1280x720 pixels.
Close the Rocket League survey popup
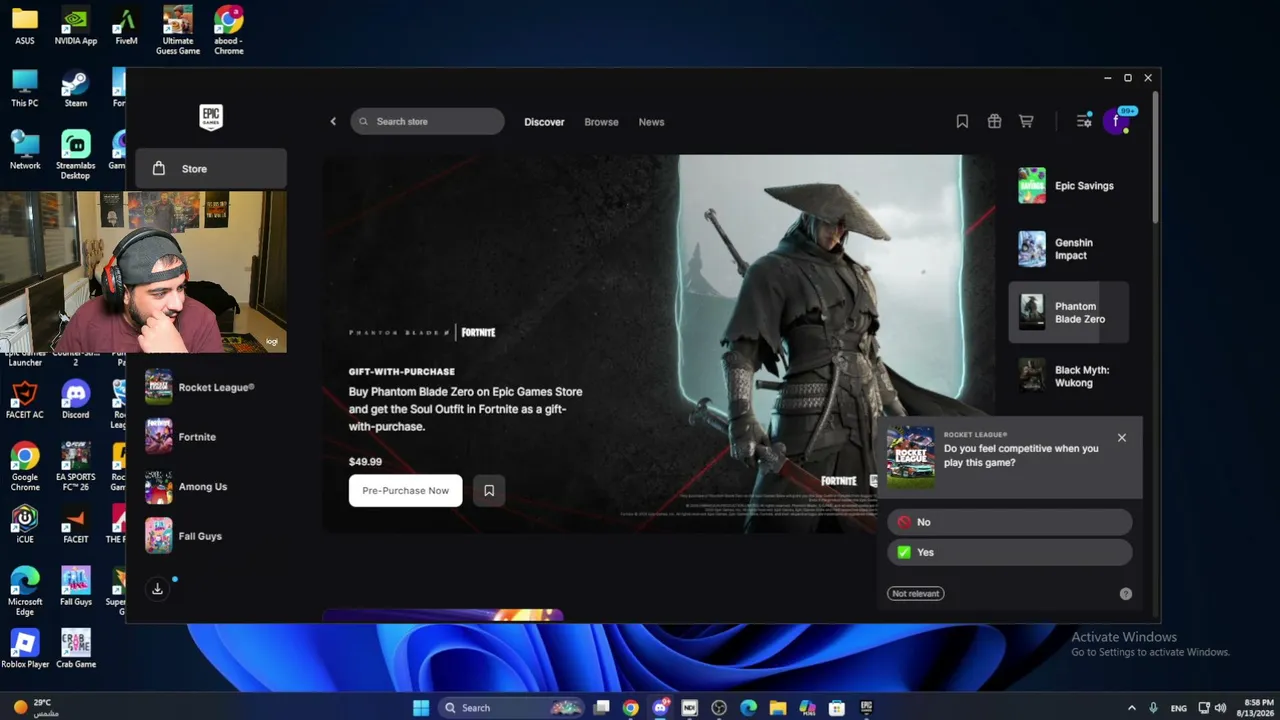click(x=1122, y=438)
